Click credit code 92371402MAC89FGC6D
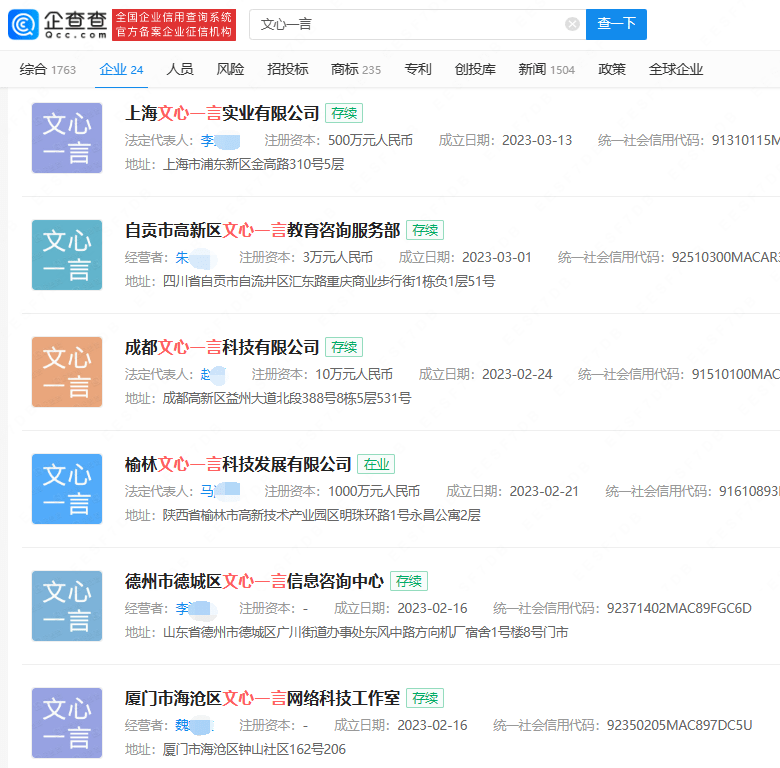Screen dimensions: 780x768 679,608
